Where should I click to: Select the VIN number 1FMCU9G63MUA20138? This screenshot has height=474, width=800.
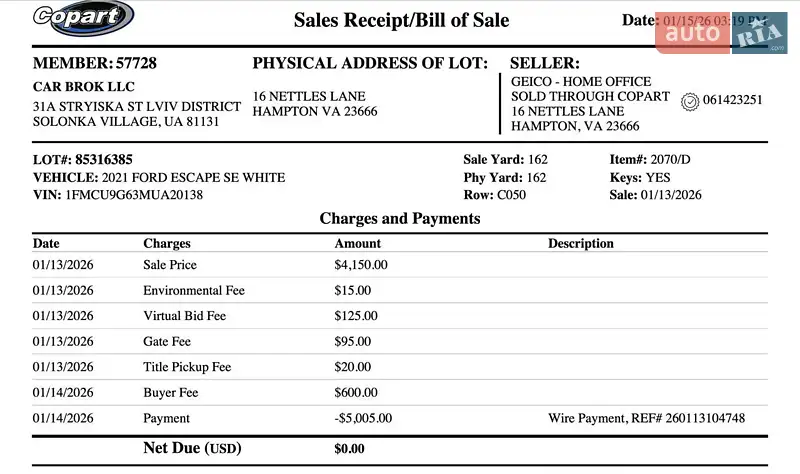(134, 195)
